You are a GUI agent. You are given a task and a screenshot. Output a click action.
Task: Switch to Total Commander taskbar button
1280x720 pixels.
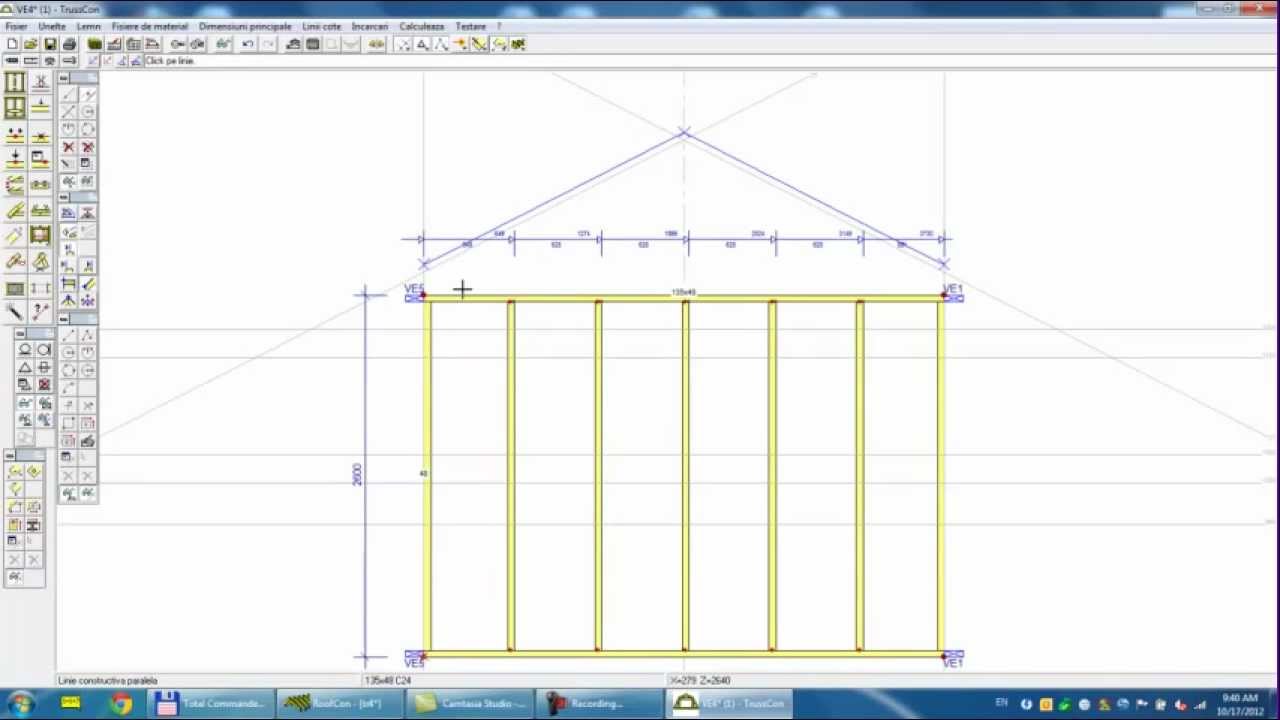tap(211, 704)
